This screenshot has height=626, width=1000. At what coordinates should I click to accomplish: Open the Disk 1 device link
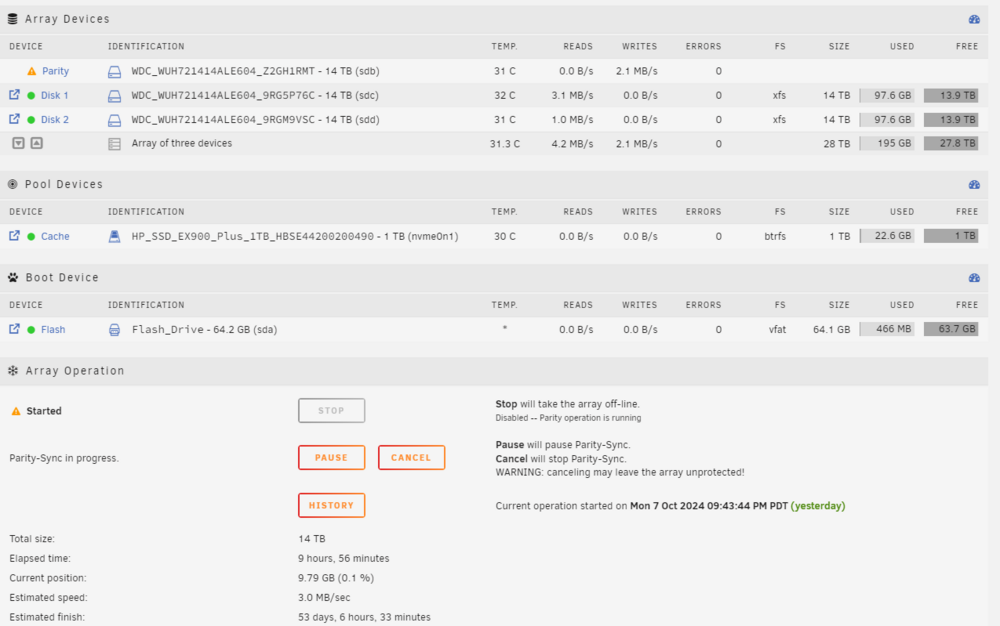[54, 96]
